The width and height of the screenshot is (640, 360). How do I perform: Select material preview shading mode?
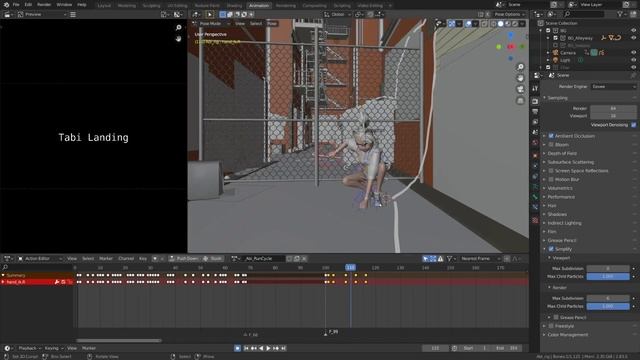508,24
